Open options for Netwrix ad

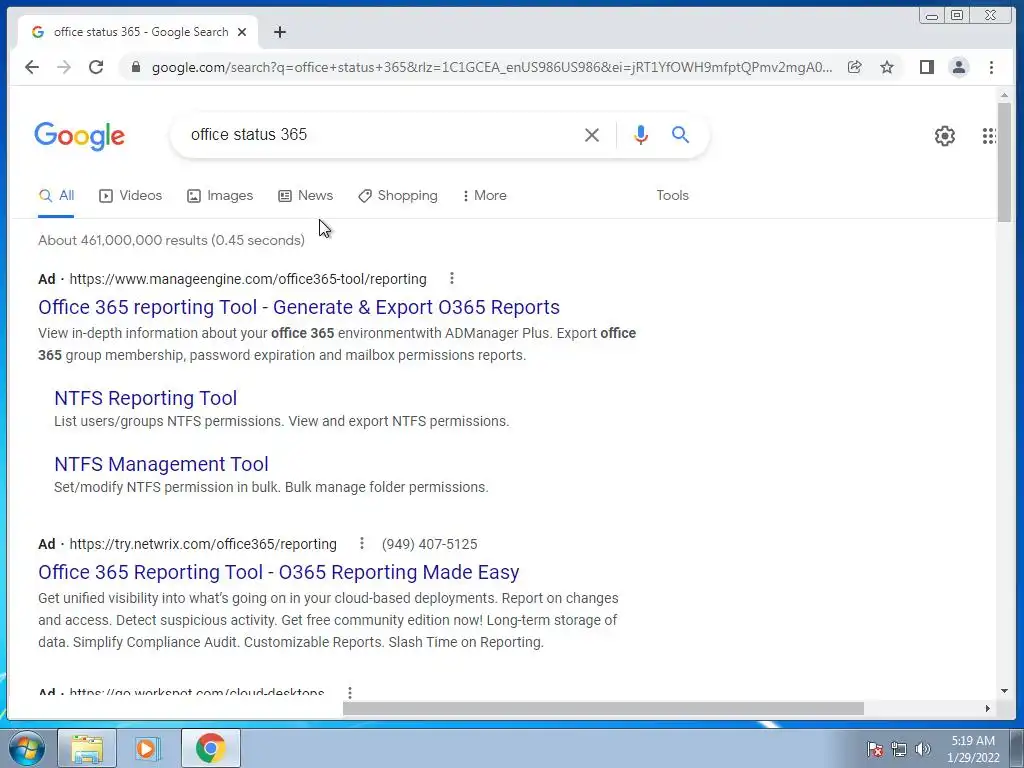point(362,543)
